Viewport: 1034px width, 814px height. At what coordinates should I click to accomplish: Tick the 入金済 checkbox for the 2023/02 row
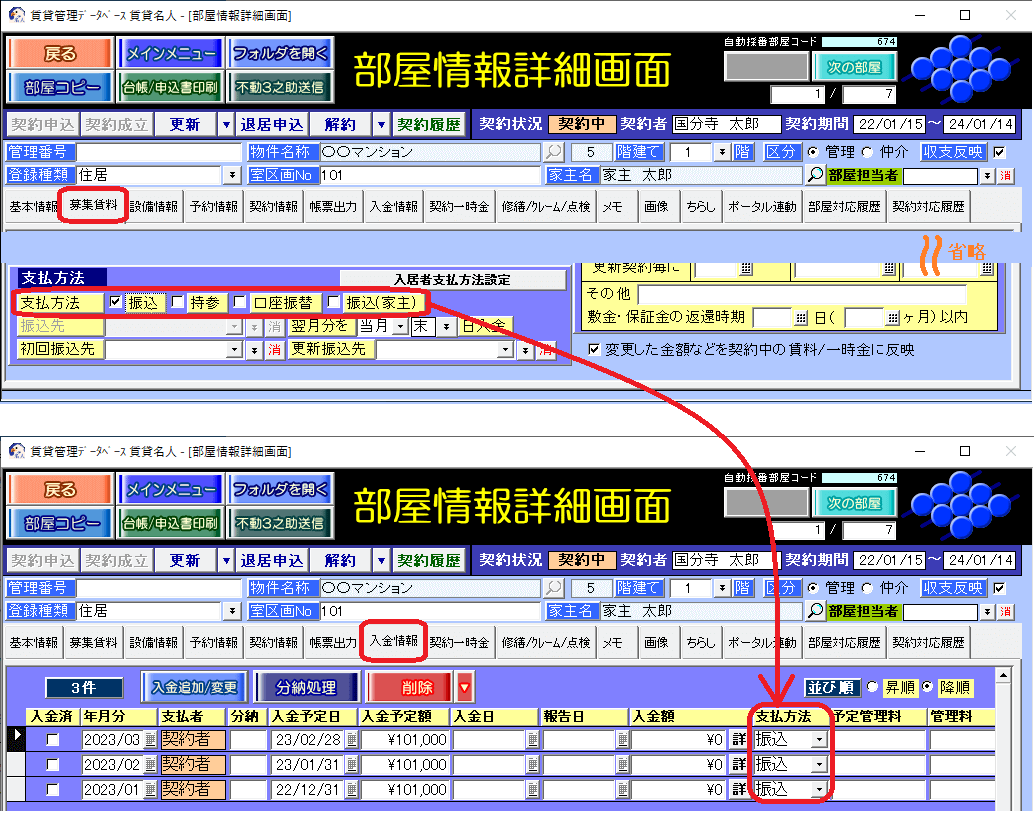53,765
